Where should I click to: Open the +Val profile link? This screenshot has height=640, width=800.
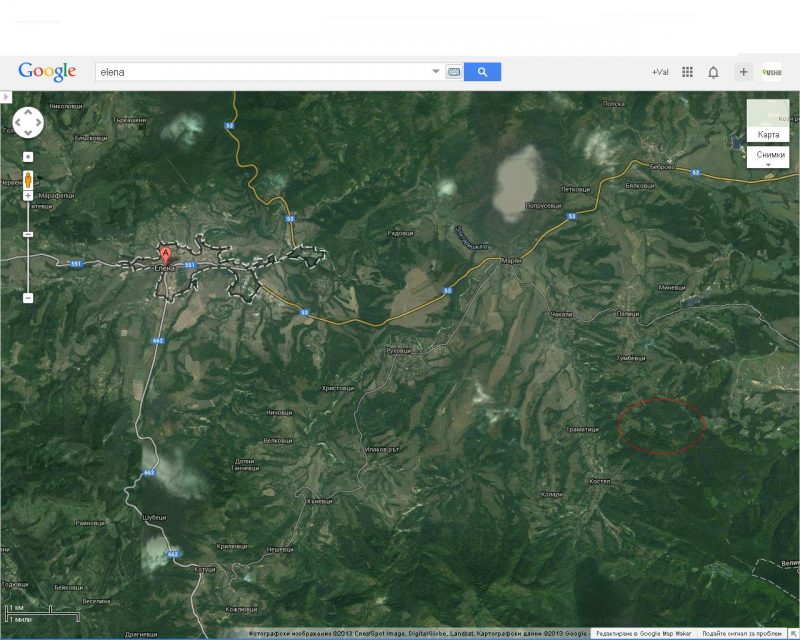[x=659, y=72]
